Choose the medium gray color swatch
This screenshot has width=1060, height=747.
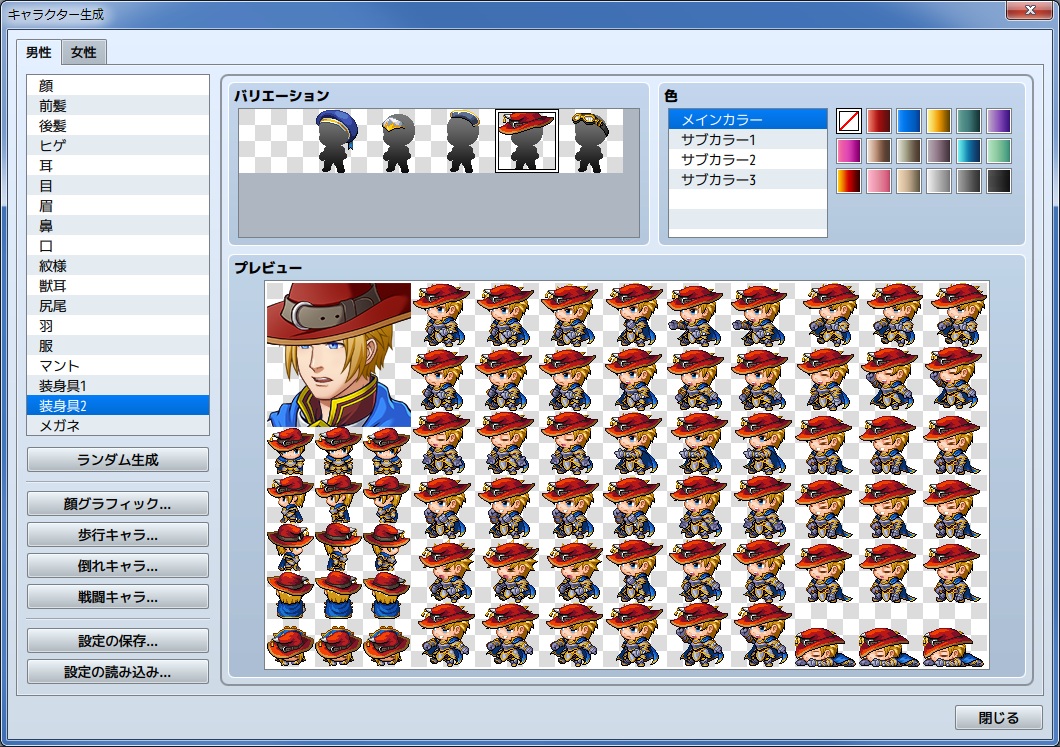pyautogui.click(x=969, y=181)
